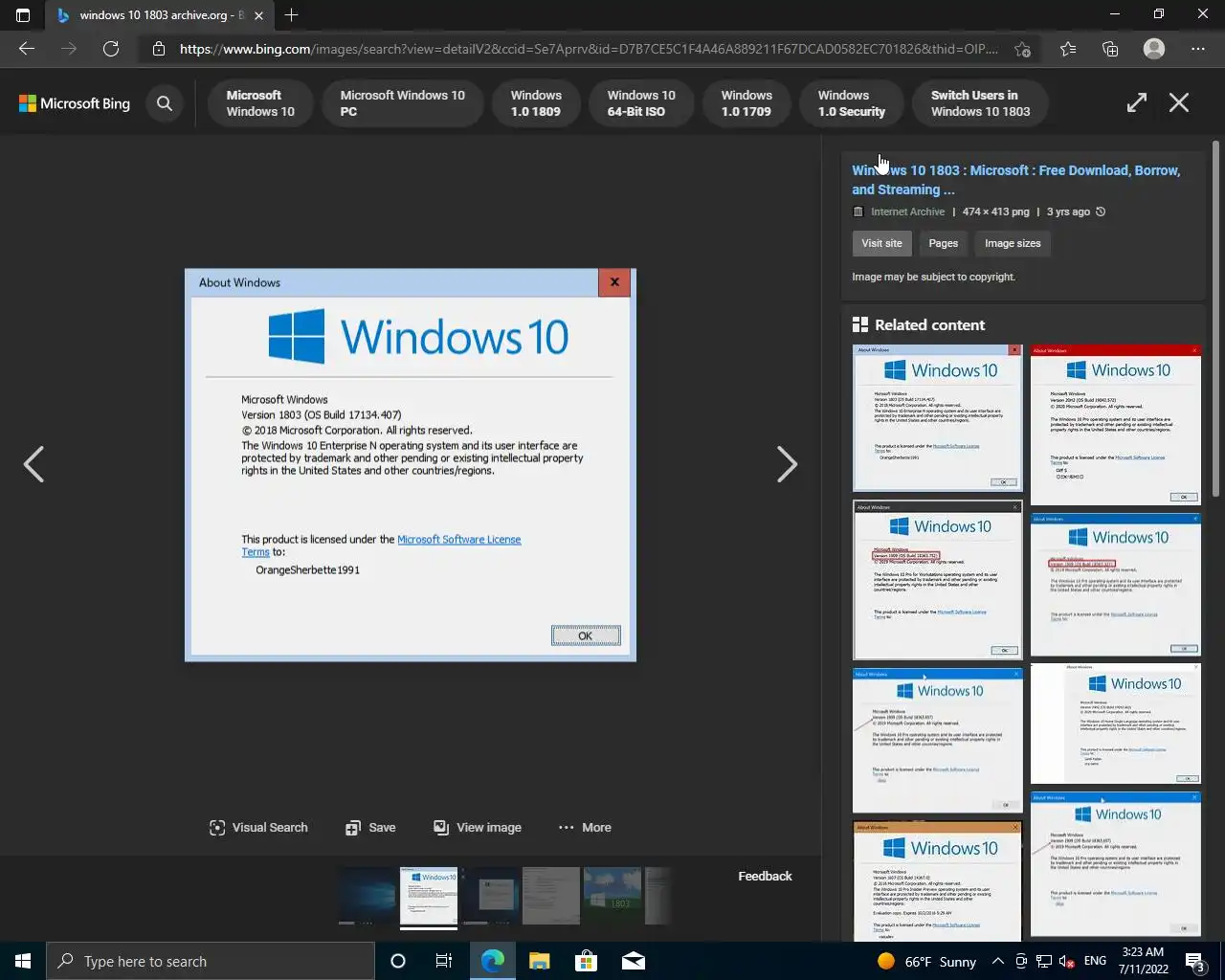This screenshot has width=1225, height=980.
Task: Click the Visit site button
Action: pos(881,243)
